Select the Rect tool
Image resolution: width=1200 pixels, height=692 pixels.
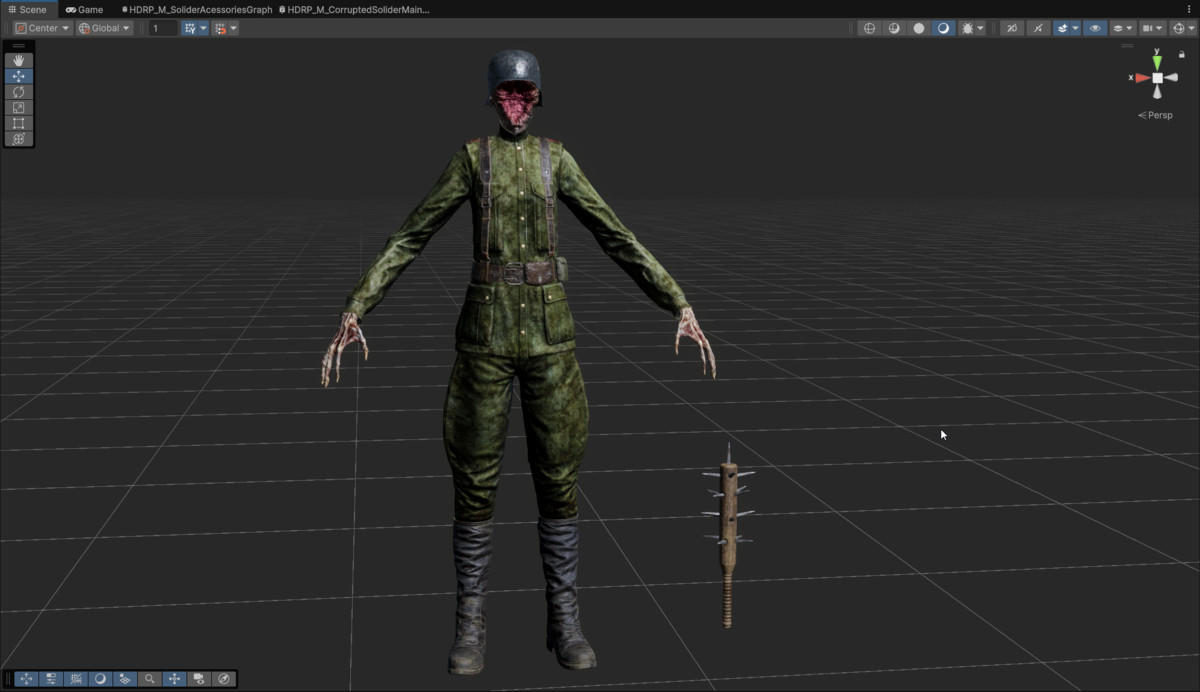pyautogui.click(x=19, y=123)
